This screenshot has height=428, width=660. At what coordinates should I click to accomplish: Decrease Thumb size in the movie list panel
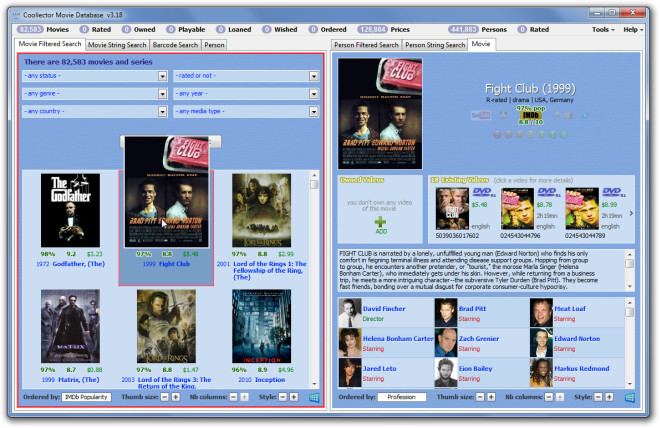(165, 397)
